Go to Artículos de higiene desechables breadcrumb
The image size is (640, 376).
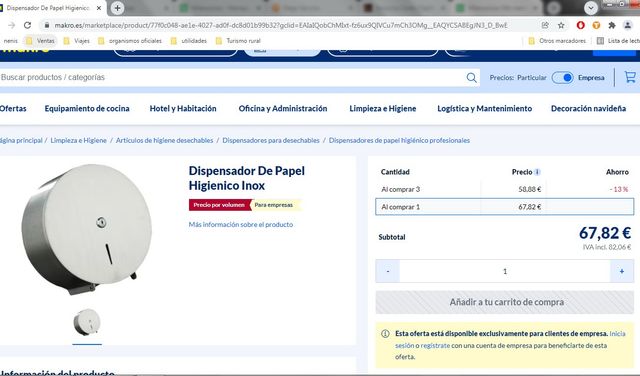pyautogui.click(x=164, y=140)
